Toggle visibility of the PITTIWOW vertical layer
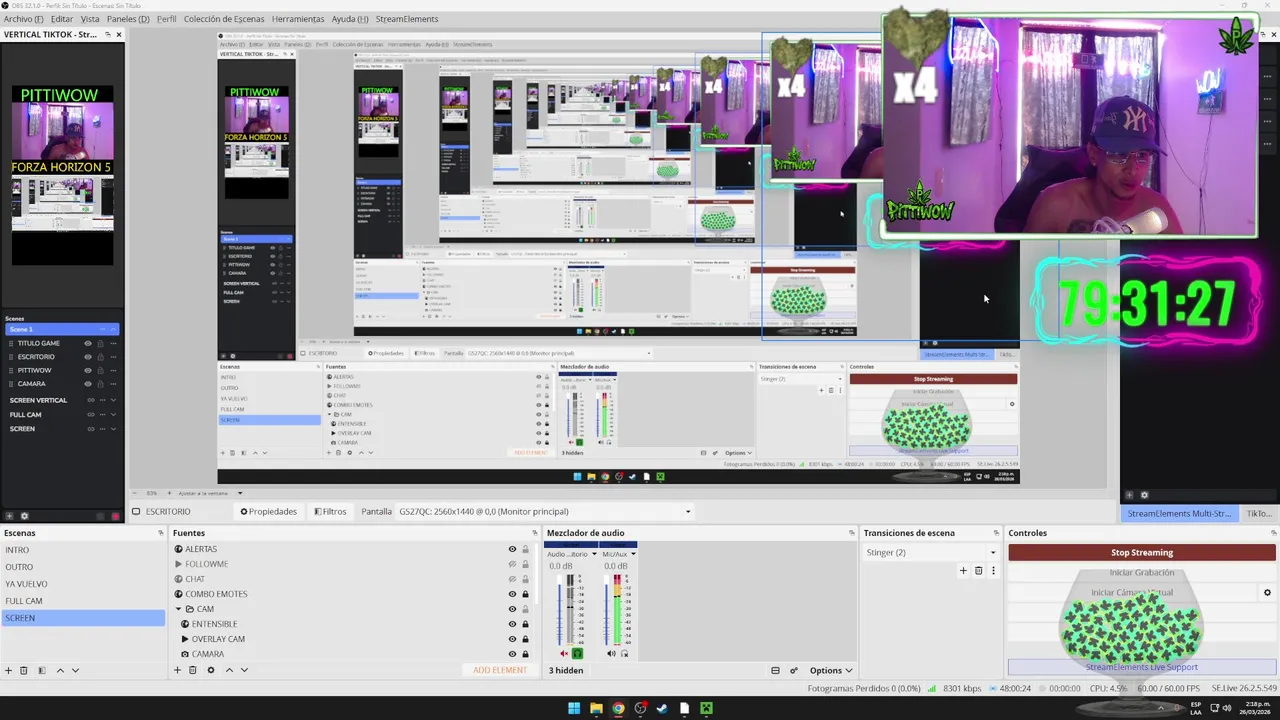The width and height of the screenshot is (1280, 720). point(88,370)
